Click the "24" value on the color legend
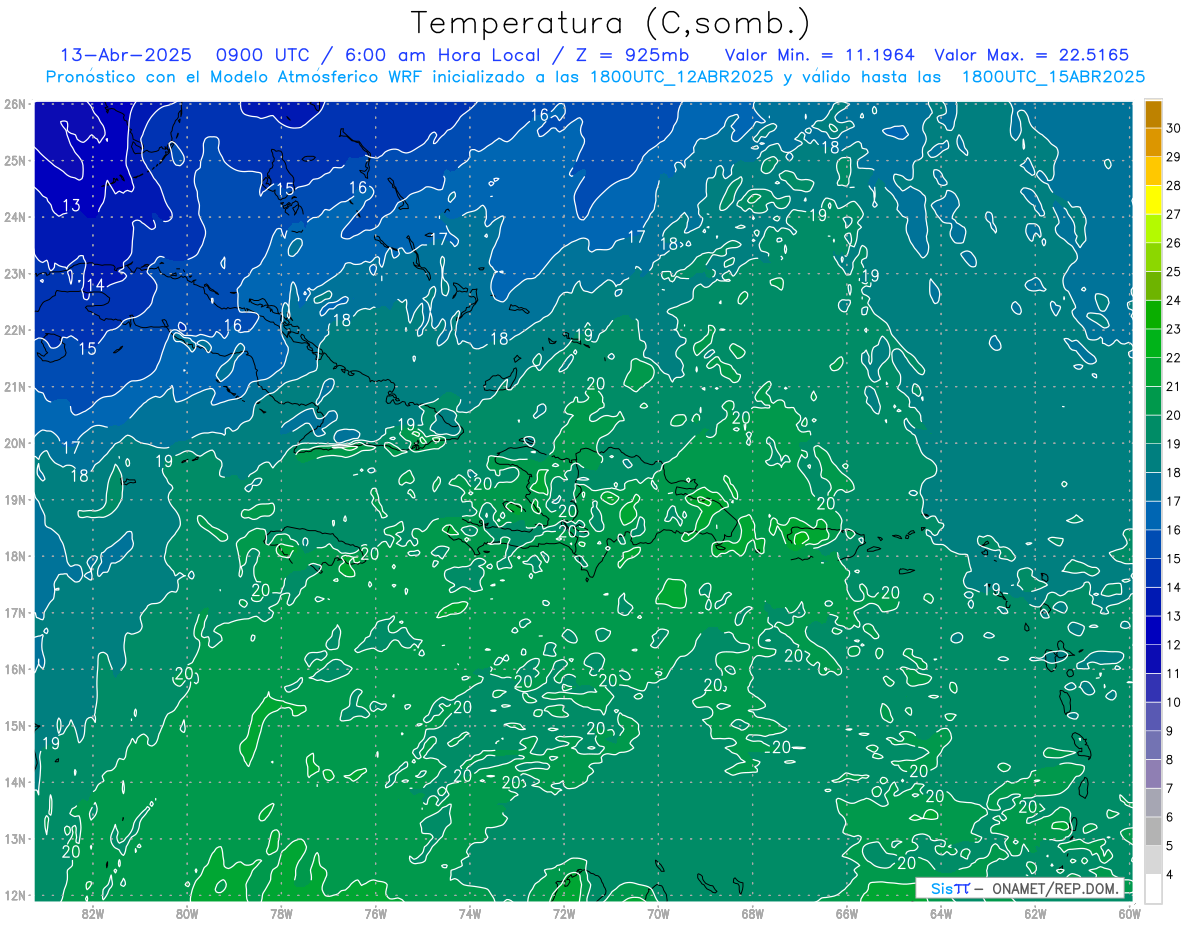 tap(1174, 300)
